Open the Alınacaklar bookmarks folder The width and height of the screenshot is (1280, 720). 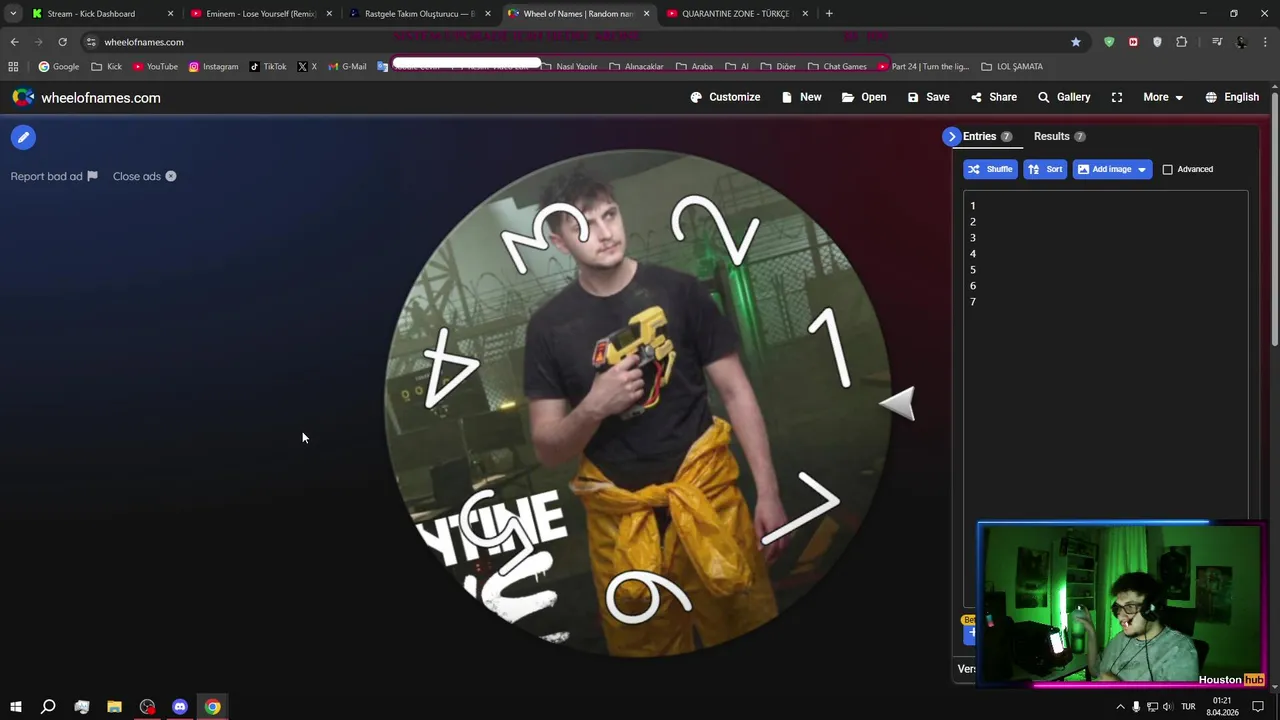(636, 67)
